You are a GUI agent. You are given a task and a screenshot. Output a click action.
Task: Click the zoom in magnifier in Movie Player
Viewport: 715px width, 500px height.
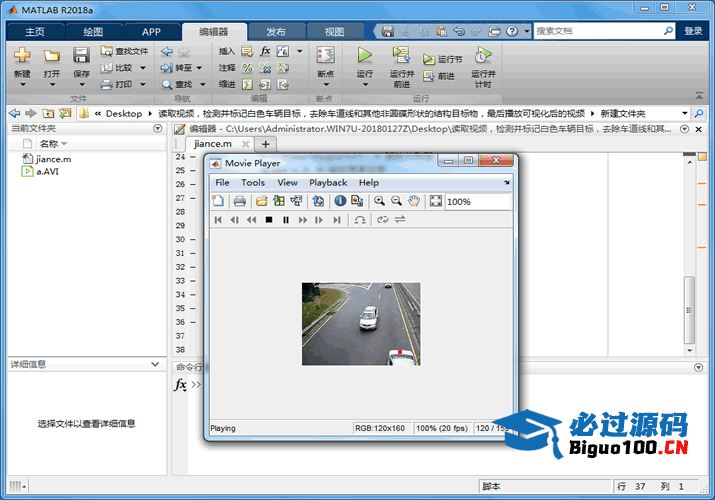point(380,201)
